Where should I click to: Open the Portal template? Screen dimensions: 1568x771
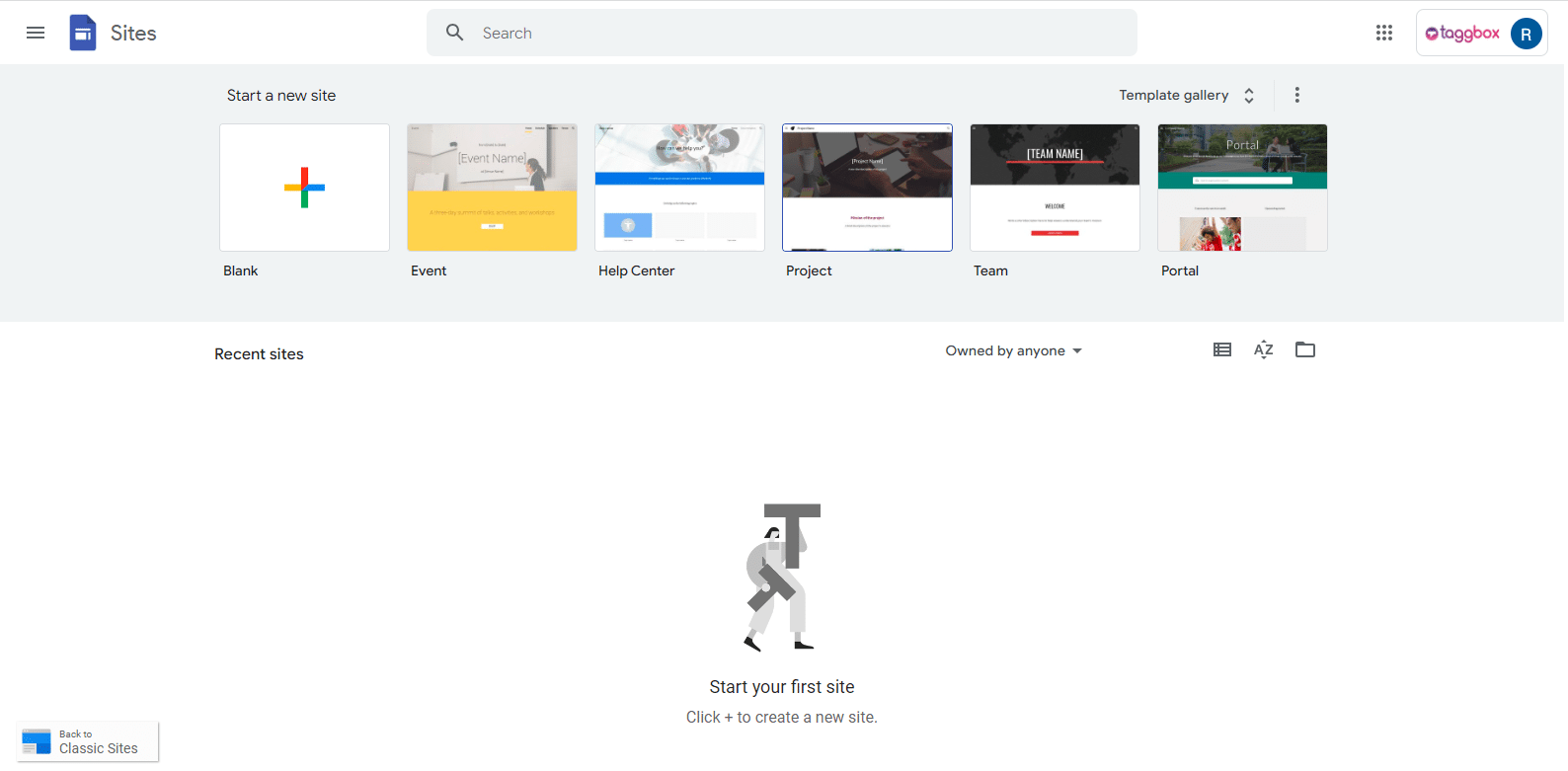(x=1242, y=188)
